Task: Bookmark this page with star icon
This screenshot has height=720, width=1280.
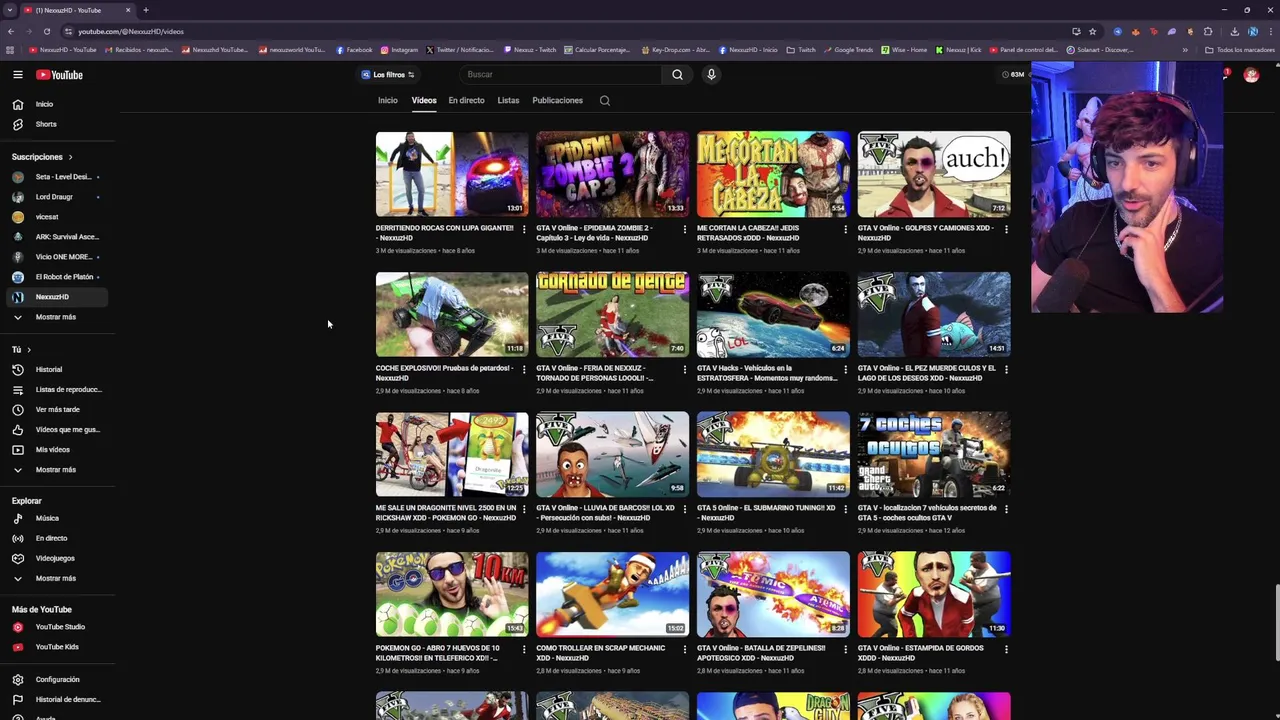Action: [1092, 31]
